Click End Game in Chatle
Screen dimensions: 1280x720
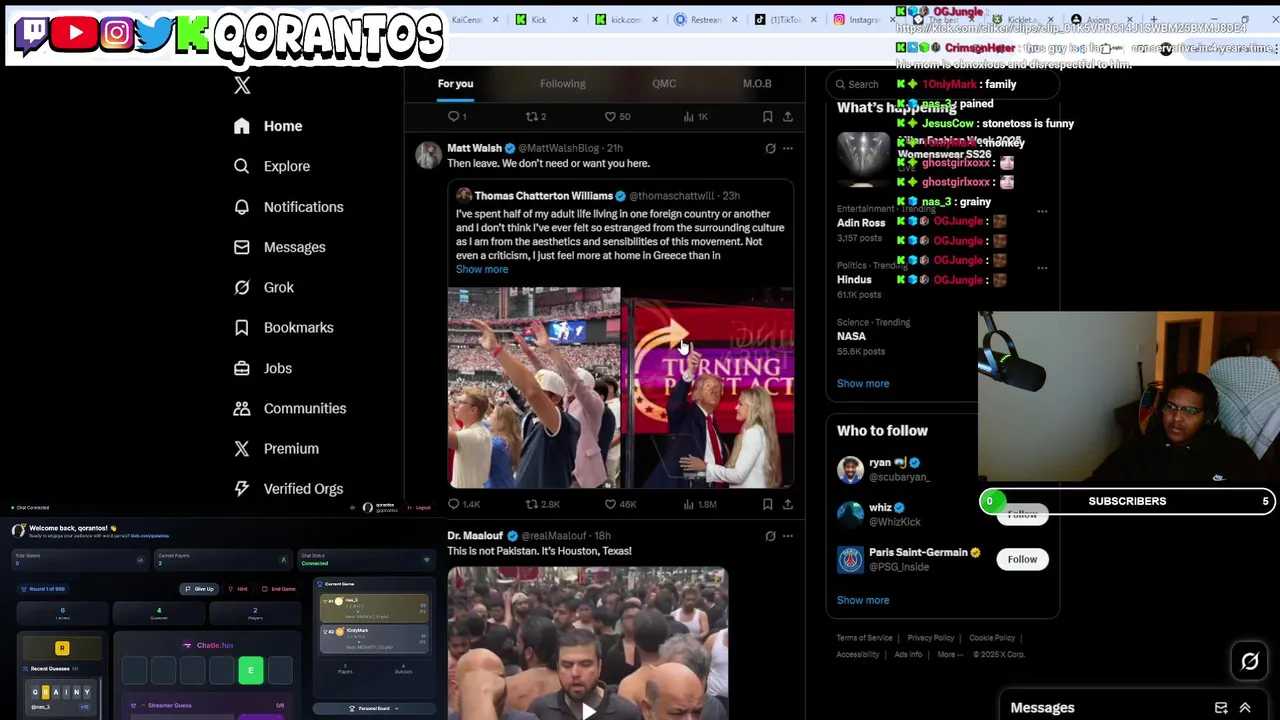click(279, 589)
